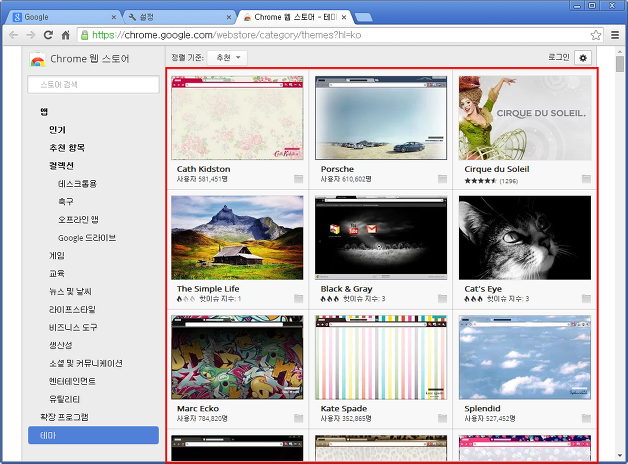Switch to the 설정 tab
The height and width of the screenshot is (464, 628).
pos(179,17)
